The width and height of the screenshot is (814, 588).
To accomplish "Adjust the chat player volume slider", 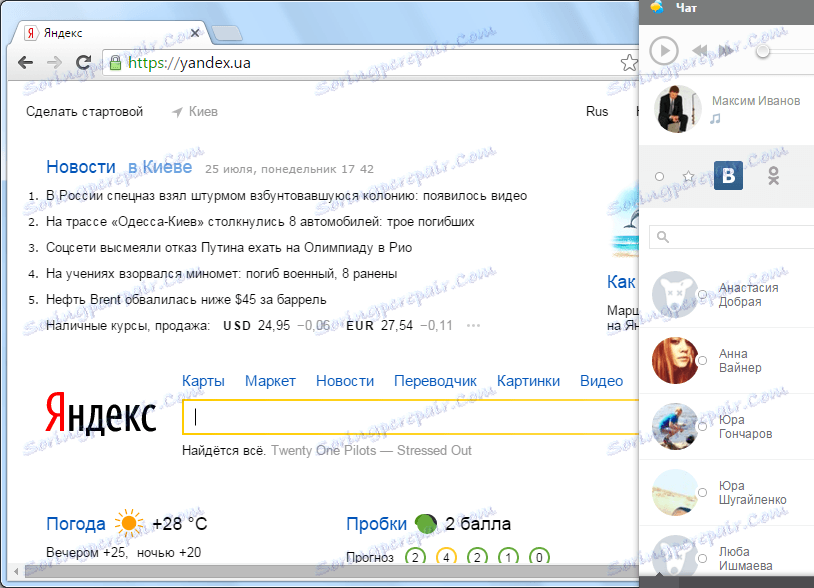I will pos(763,51).
